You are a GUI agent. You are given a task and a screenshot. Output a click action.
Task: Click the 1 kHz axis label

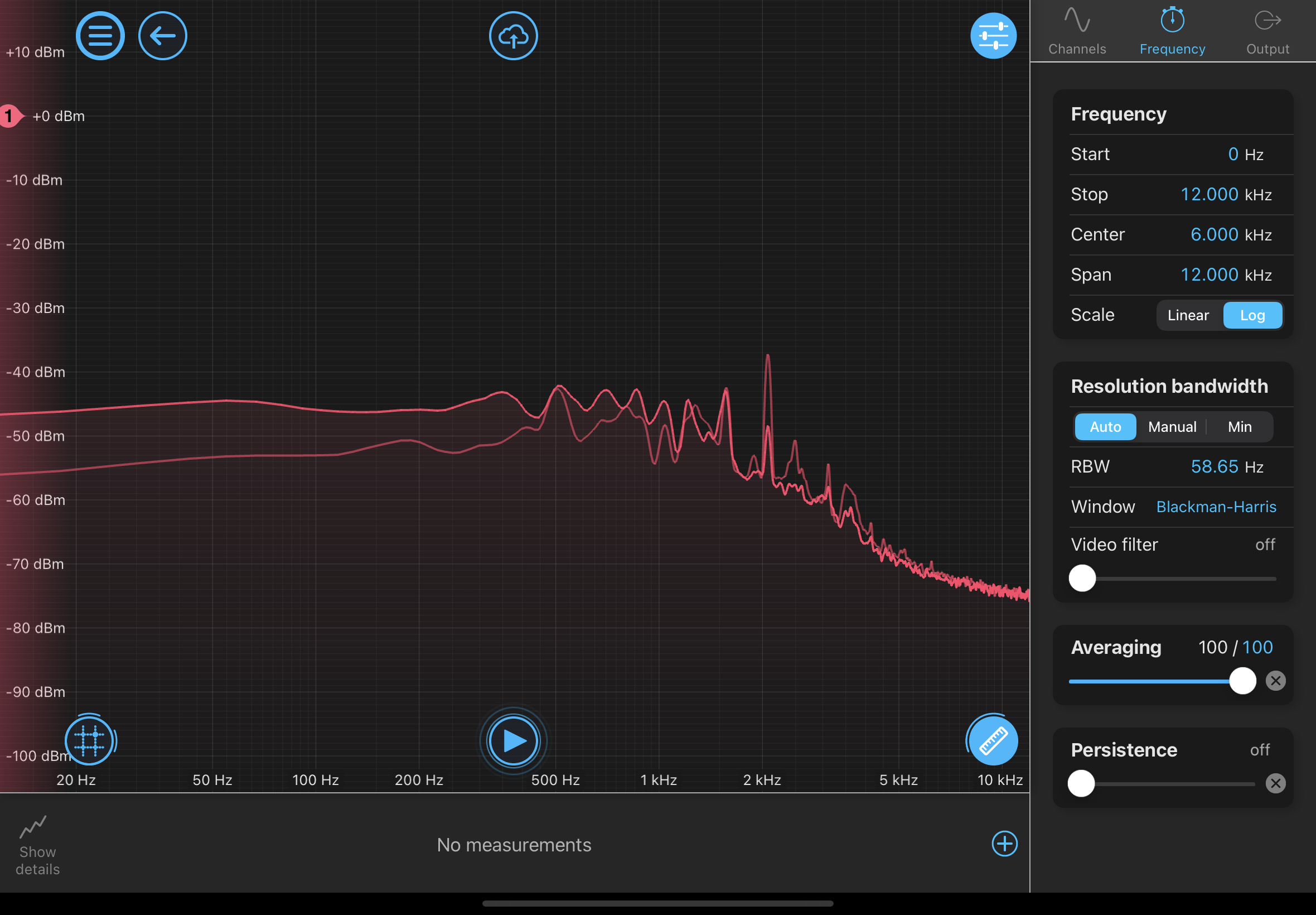pos(659,779)
